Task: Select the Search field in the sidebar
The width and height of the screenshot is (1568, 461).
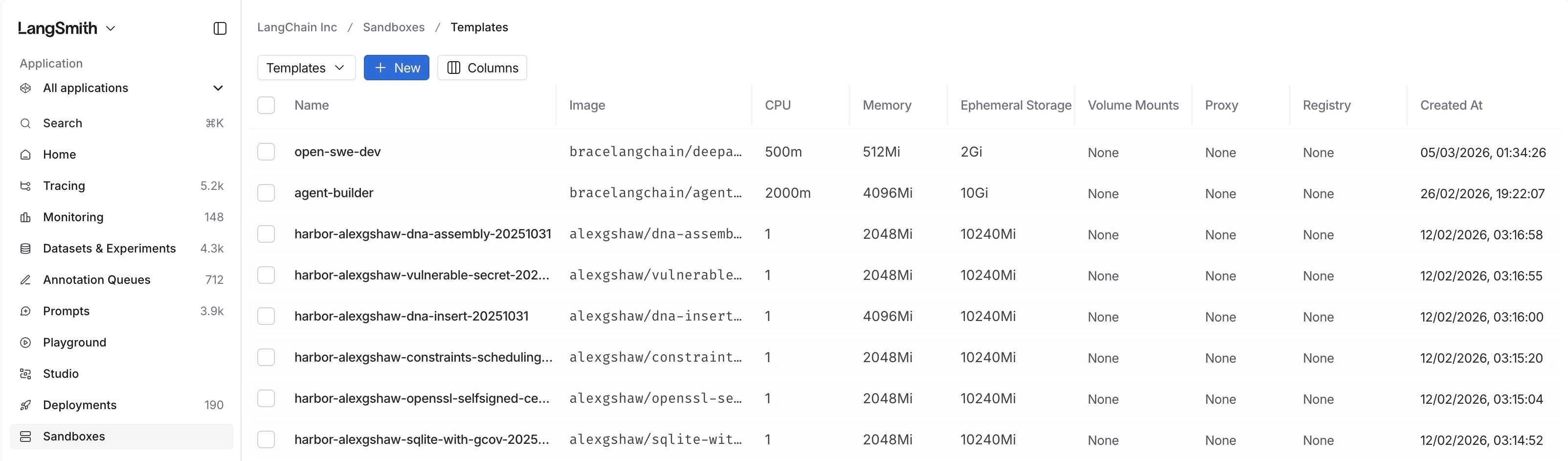Action: tap(62, 123)
